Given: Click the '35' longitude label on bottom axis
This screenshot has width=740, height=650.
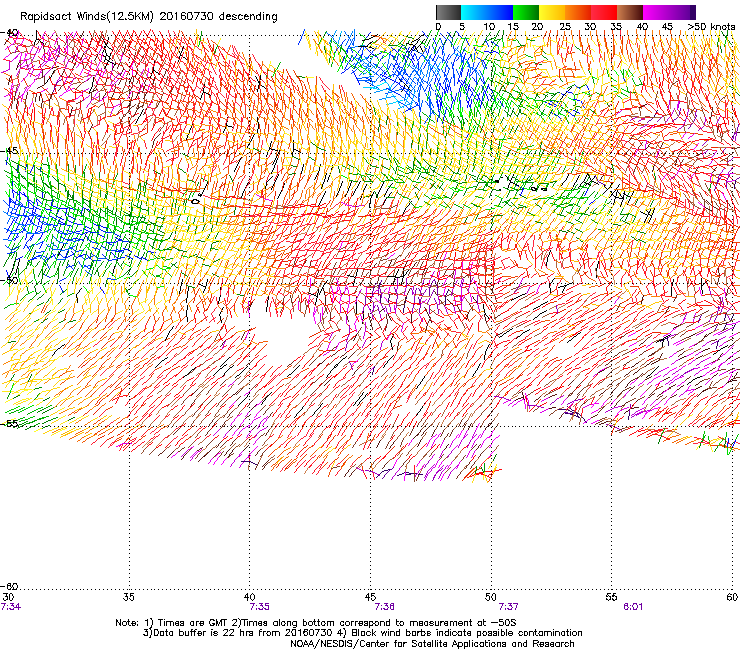Looking at the screenshot, I should [x=128, y=597].
